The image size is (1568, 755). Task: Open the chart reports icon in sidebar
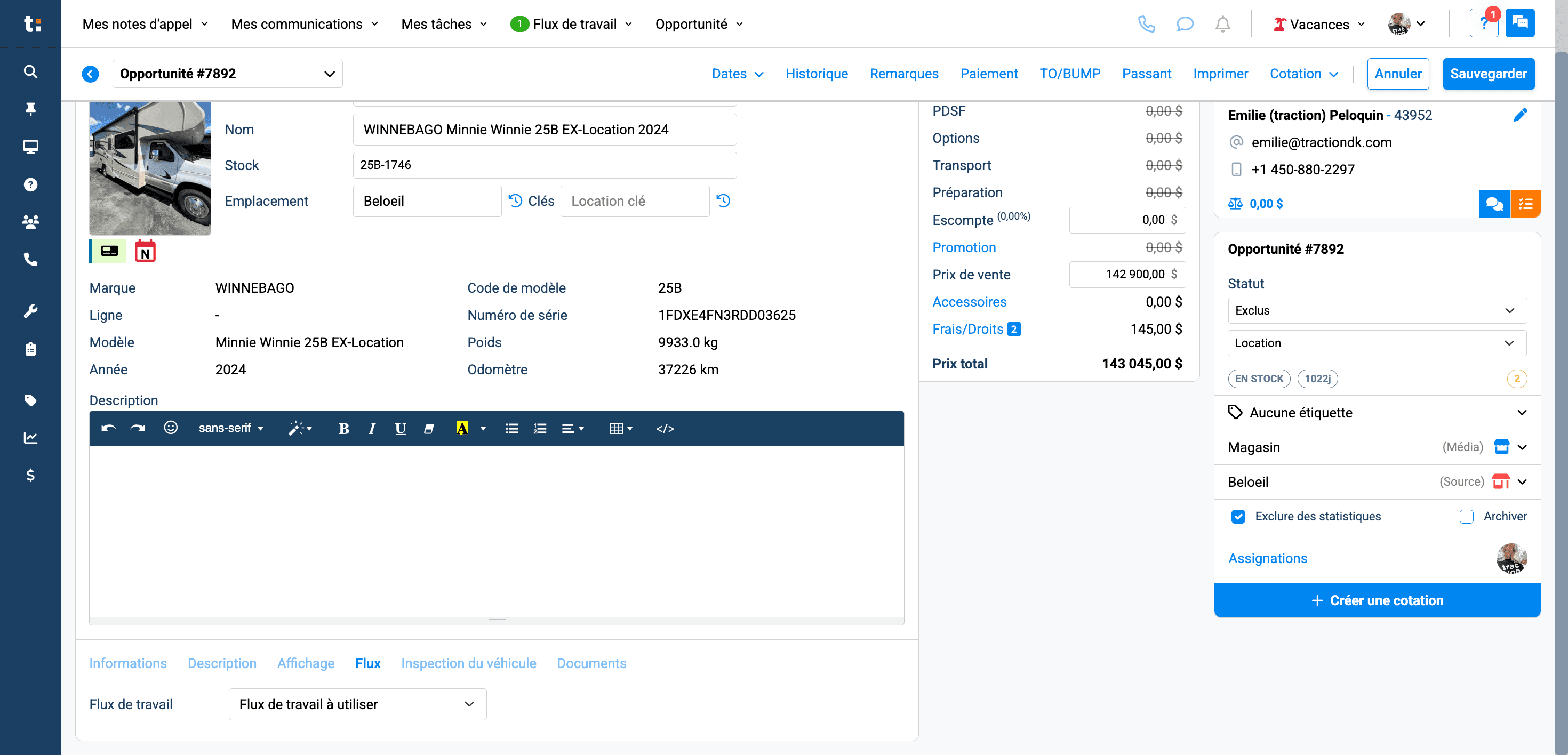tap(30, 438)
